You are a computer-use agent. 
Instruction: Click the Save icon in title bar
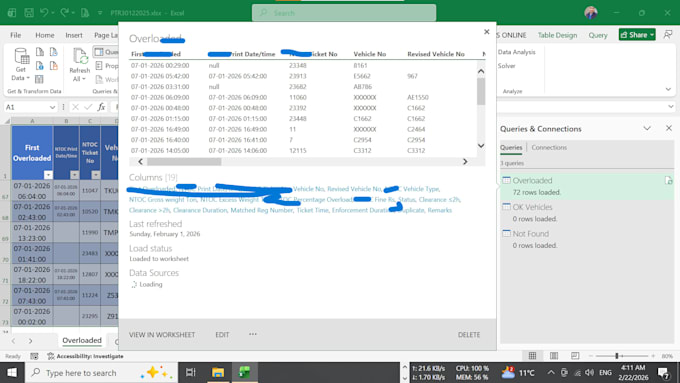29,13
